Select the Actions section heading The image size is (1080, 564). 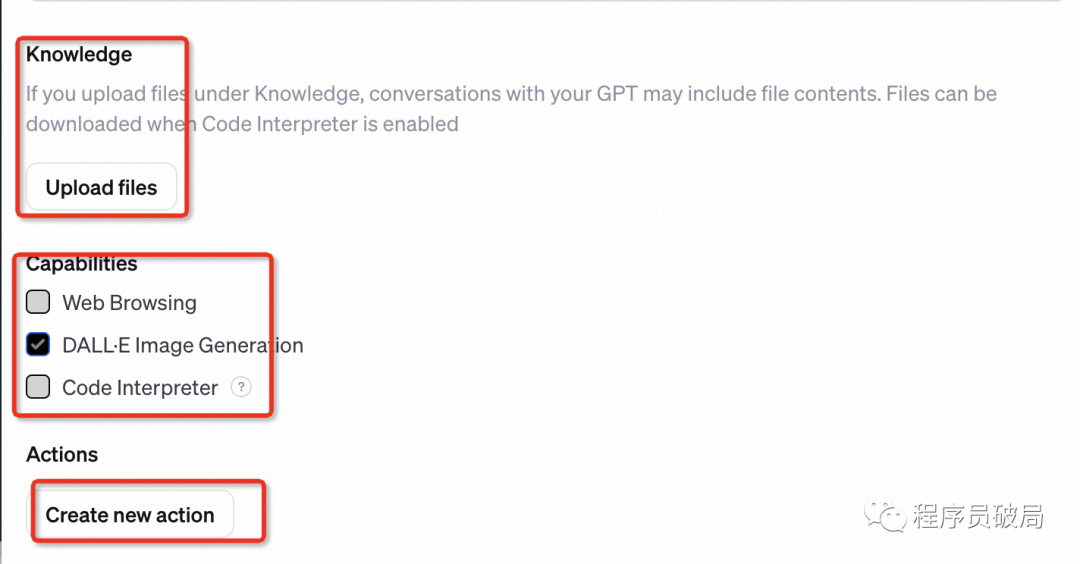pyautogui.click(x=62, y=455)
